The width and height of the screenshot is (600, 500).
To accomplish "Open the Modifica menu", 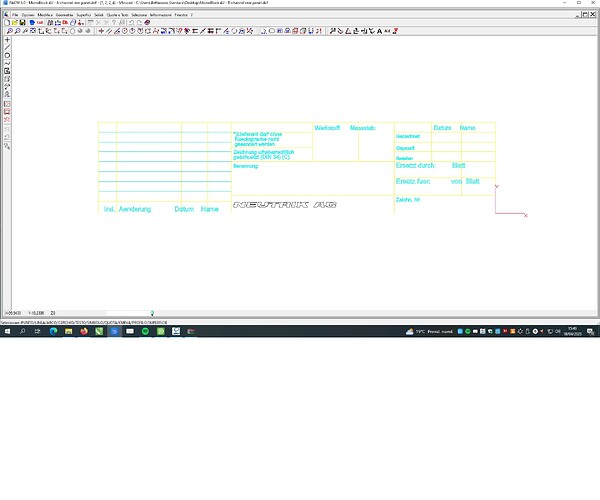I will [x=45, y=15].
